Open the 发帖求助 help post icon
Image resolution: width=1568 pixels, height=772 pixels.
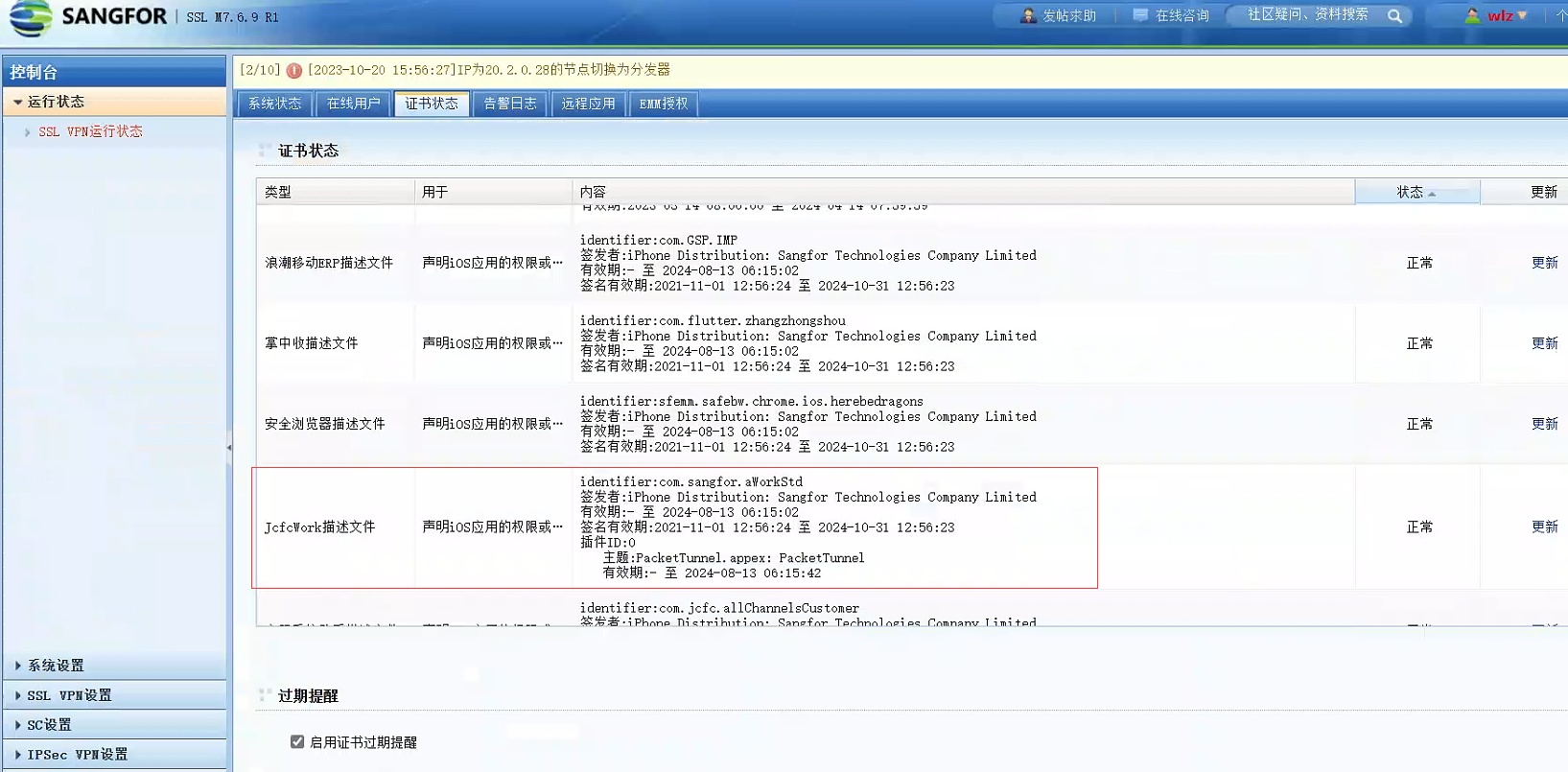tap(1028, 15)
